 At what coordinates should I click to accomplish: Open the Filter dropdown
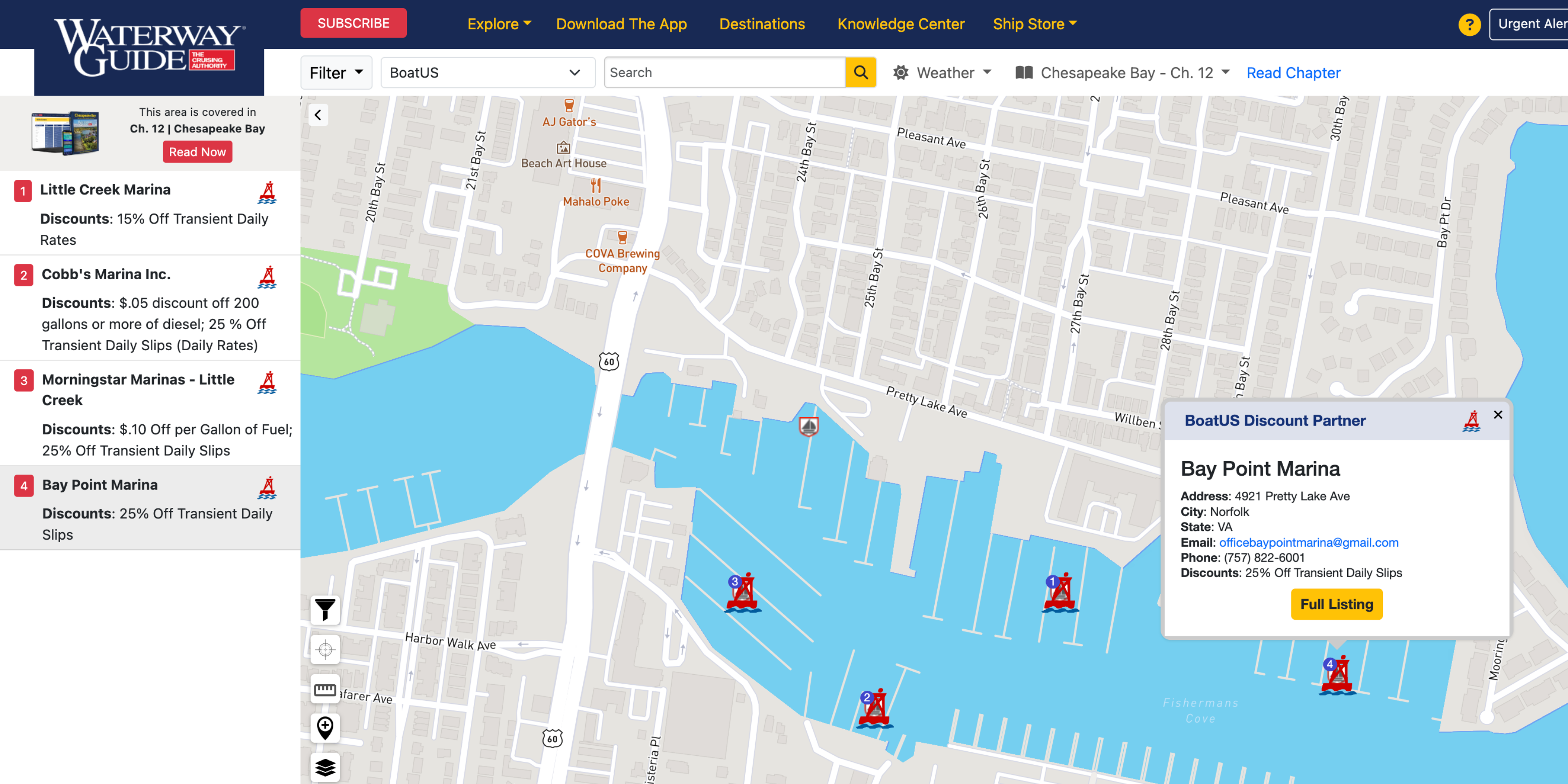tap(336, 73)
